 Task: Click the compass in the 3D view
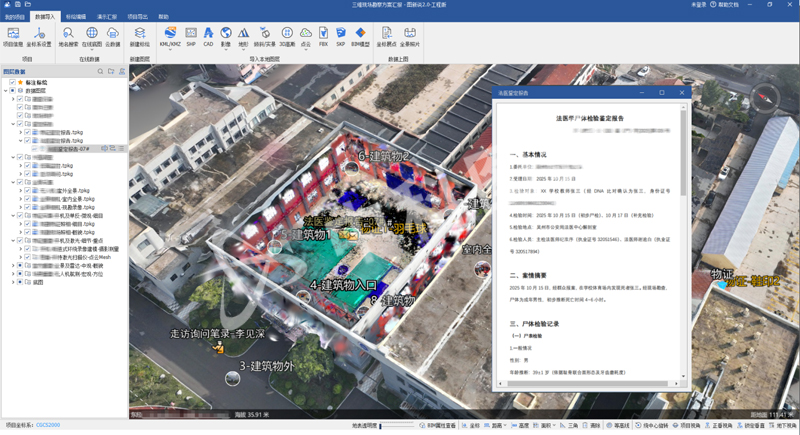coord(764,97)
